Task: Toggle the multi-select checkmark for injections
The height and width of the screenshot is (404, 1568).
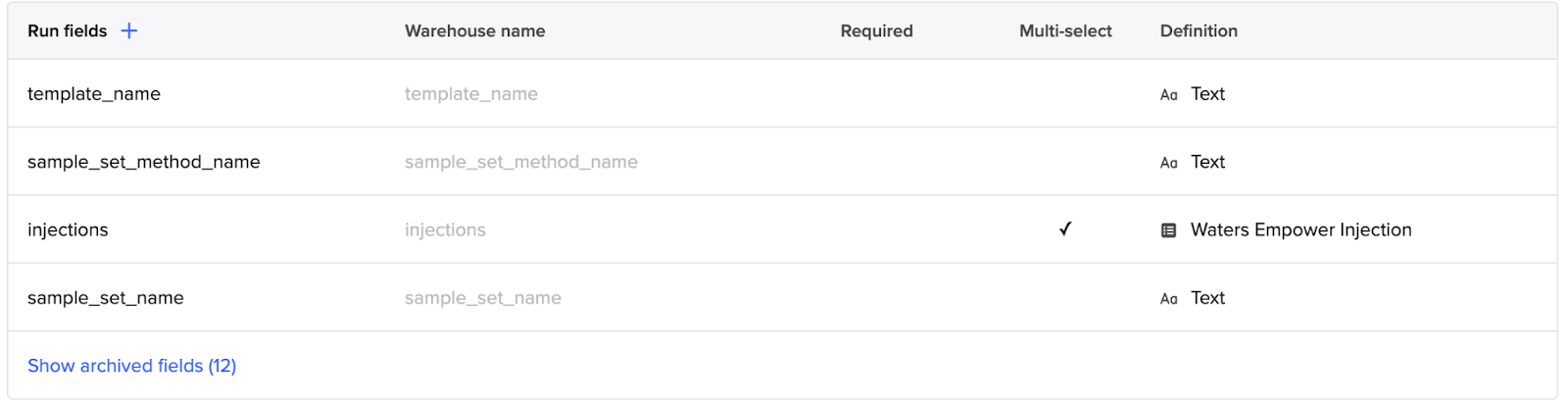Action: pyautogui.click(x=1065, y=228)
